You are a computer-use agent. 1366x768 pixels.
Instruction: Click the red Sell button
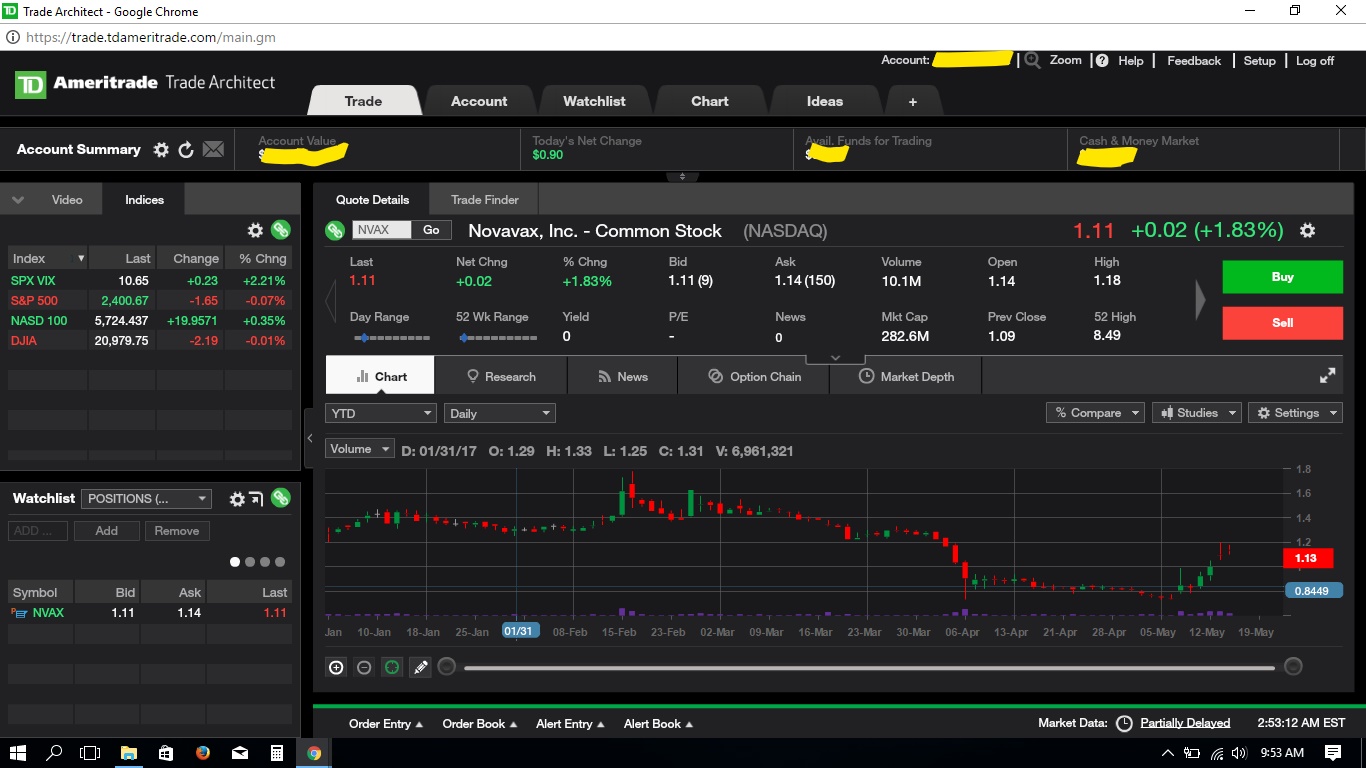tap(1282, 323)
